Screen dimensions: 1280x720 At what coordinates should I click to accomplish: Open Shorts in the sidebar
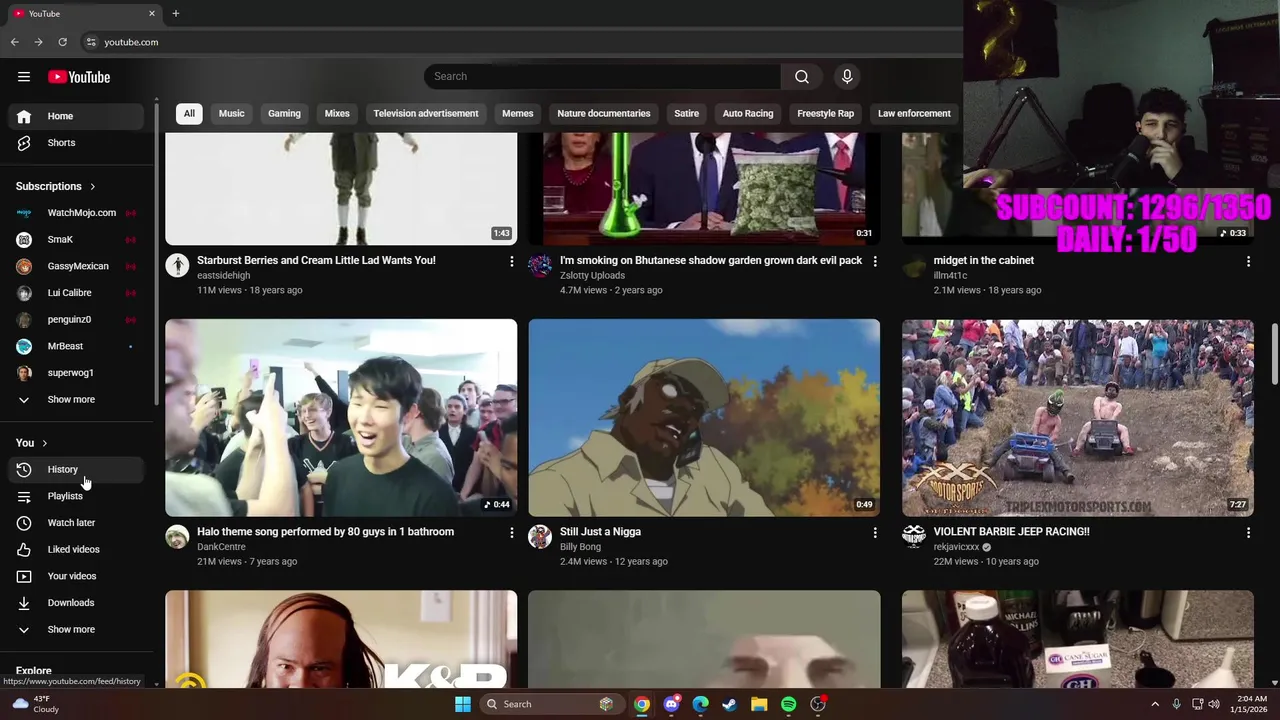[76, 143]
